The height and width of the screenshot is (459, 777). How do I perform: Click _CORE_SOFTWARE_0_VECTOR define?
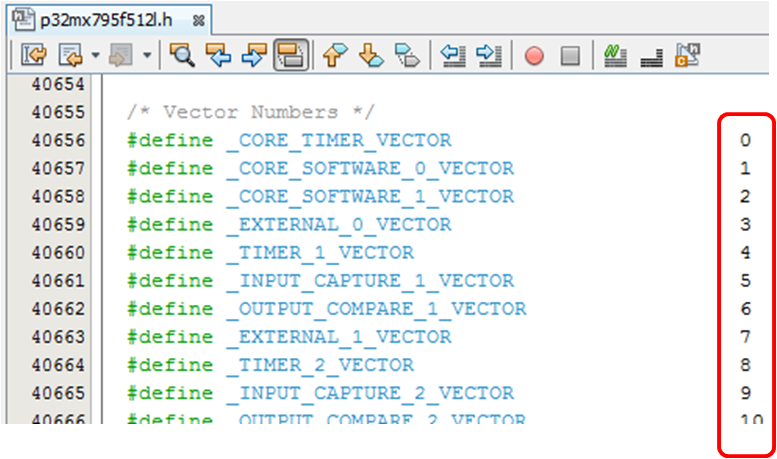pyautogui.click(x=370, y=169)
